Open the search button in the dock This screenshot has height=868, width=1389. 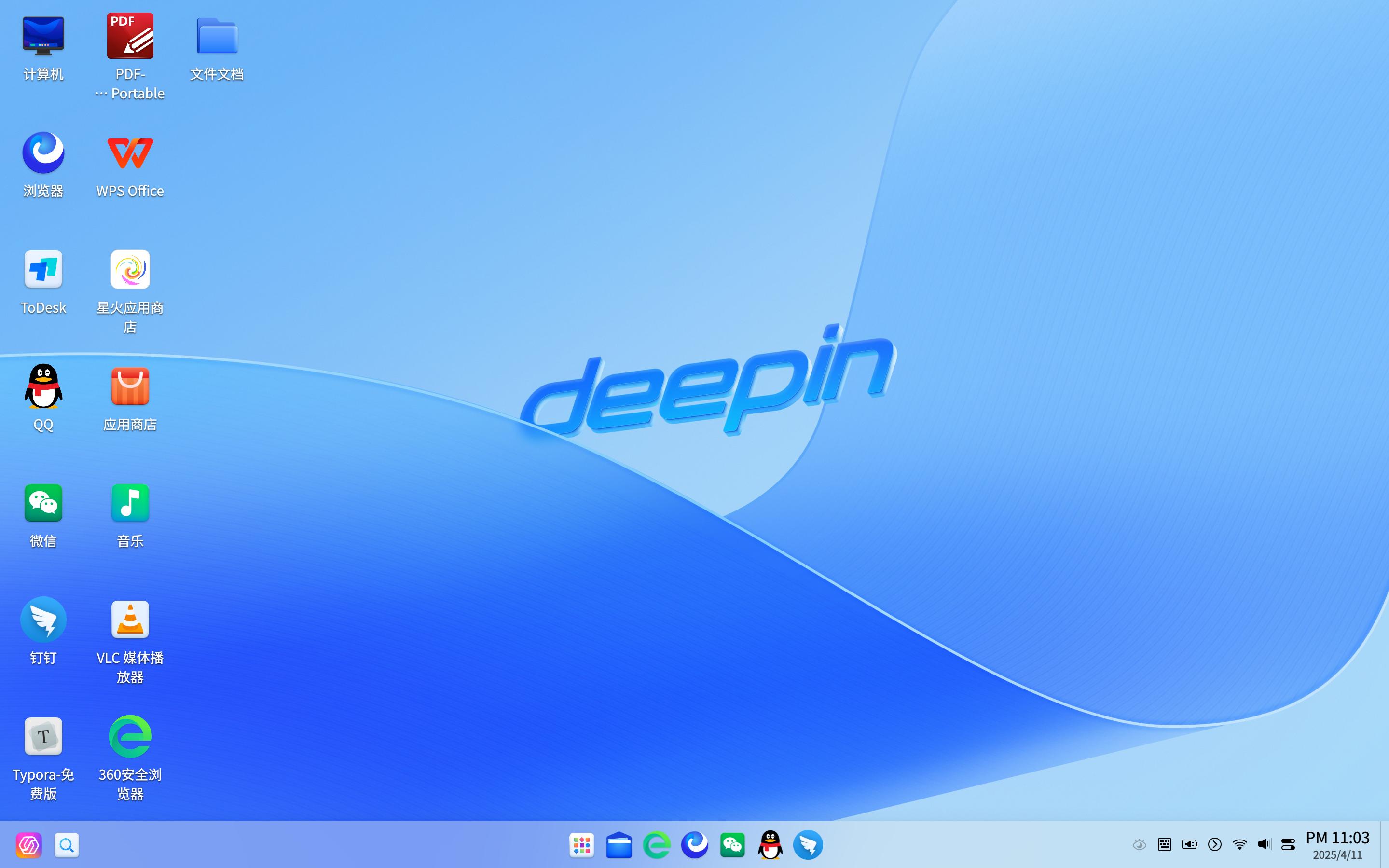[67, 845]
